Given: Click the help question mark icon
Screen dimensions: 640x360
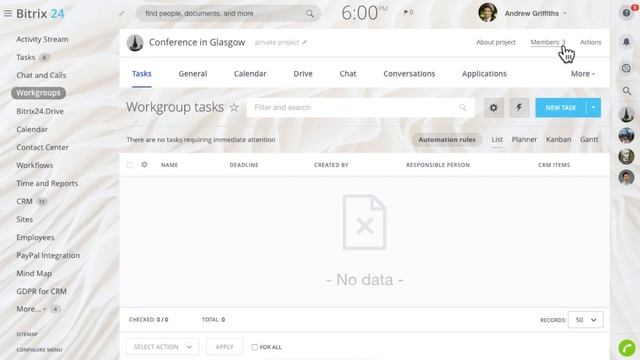Looking at the screenshot, I should [x=626, y=13].
